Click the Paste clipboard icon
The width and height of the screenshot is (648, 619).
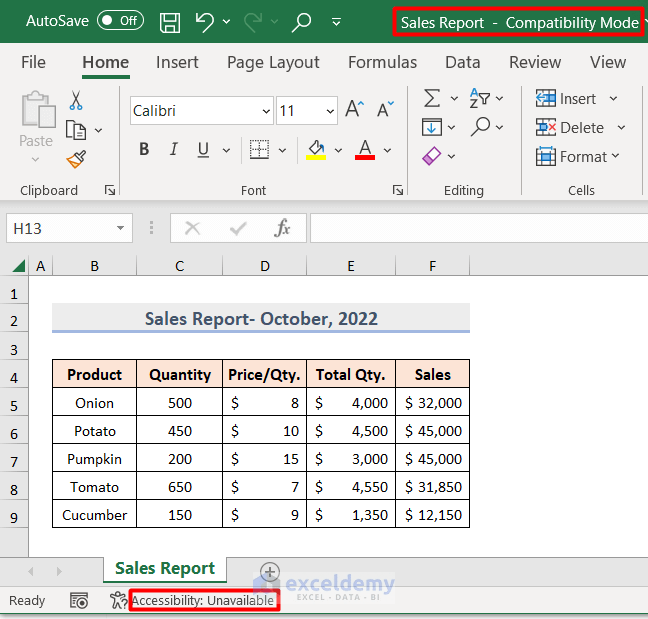(x=38, y=110)
